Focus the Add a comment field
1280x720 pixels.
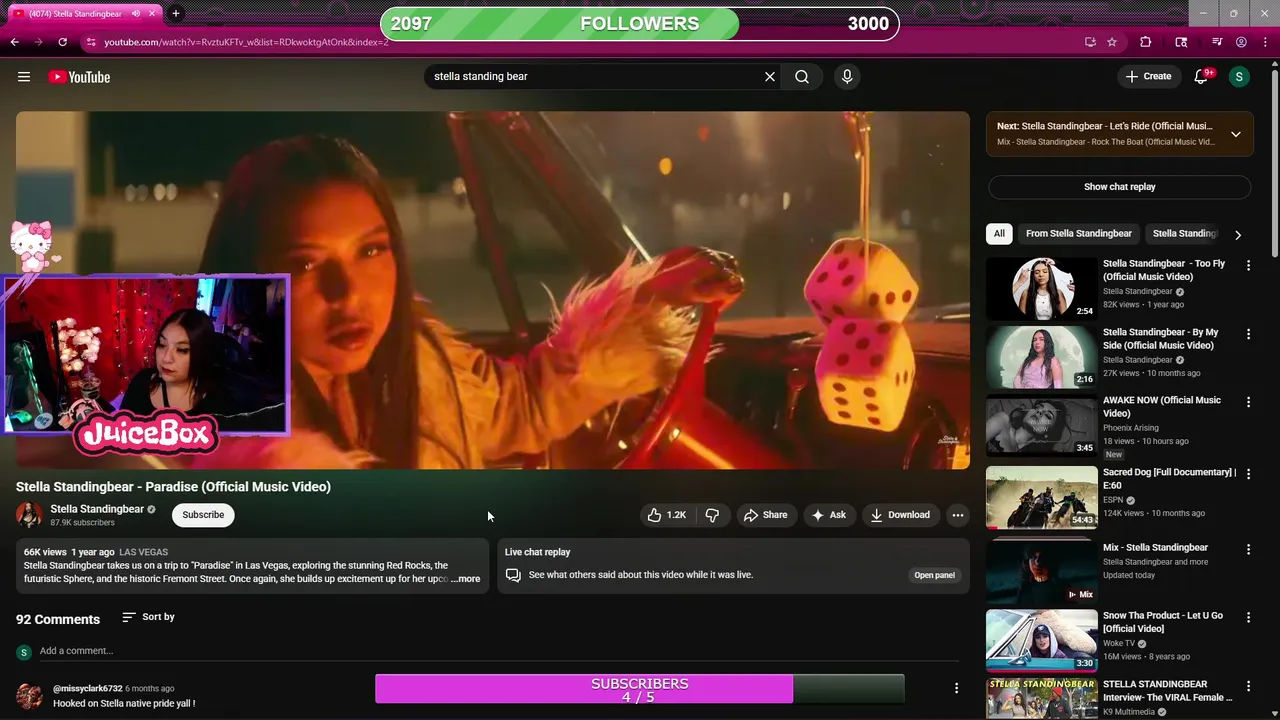point(498,651)
